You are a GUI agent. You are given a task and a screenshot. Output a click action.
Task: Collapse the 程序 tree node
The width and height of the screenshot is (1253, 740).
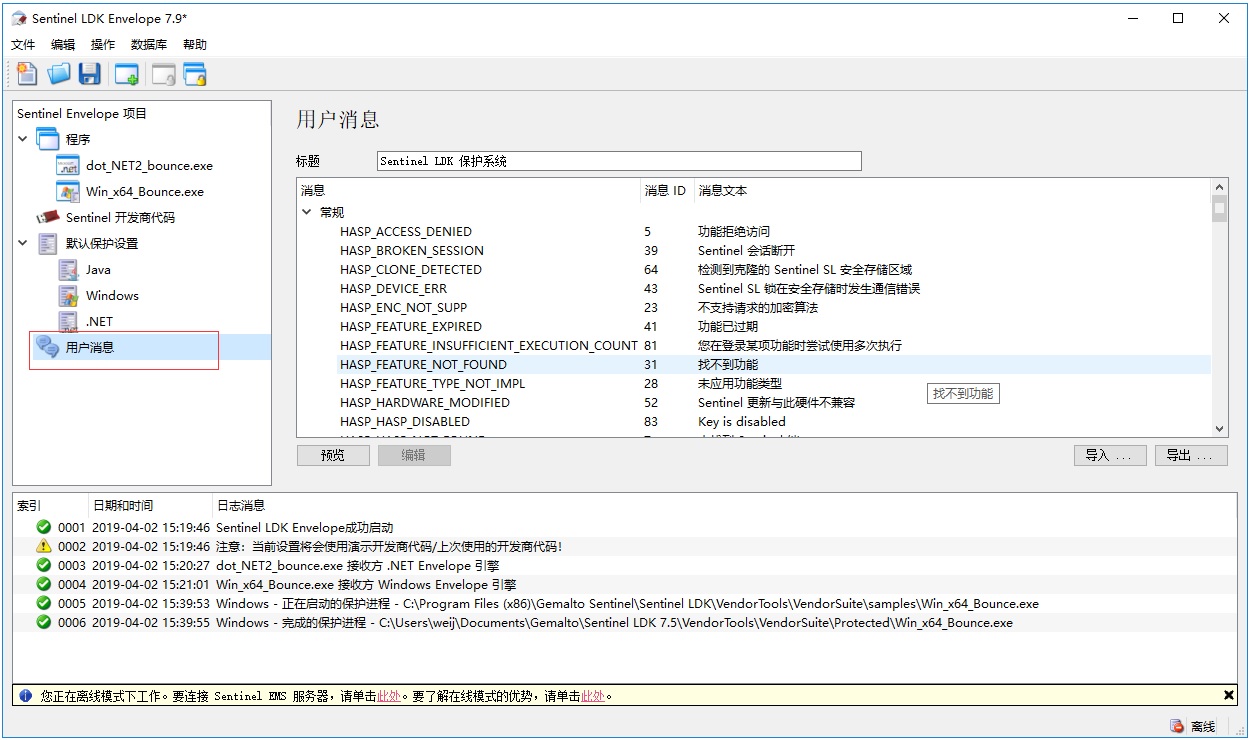[x=23, y=139]
